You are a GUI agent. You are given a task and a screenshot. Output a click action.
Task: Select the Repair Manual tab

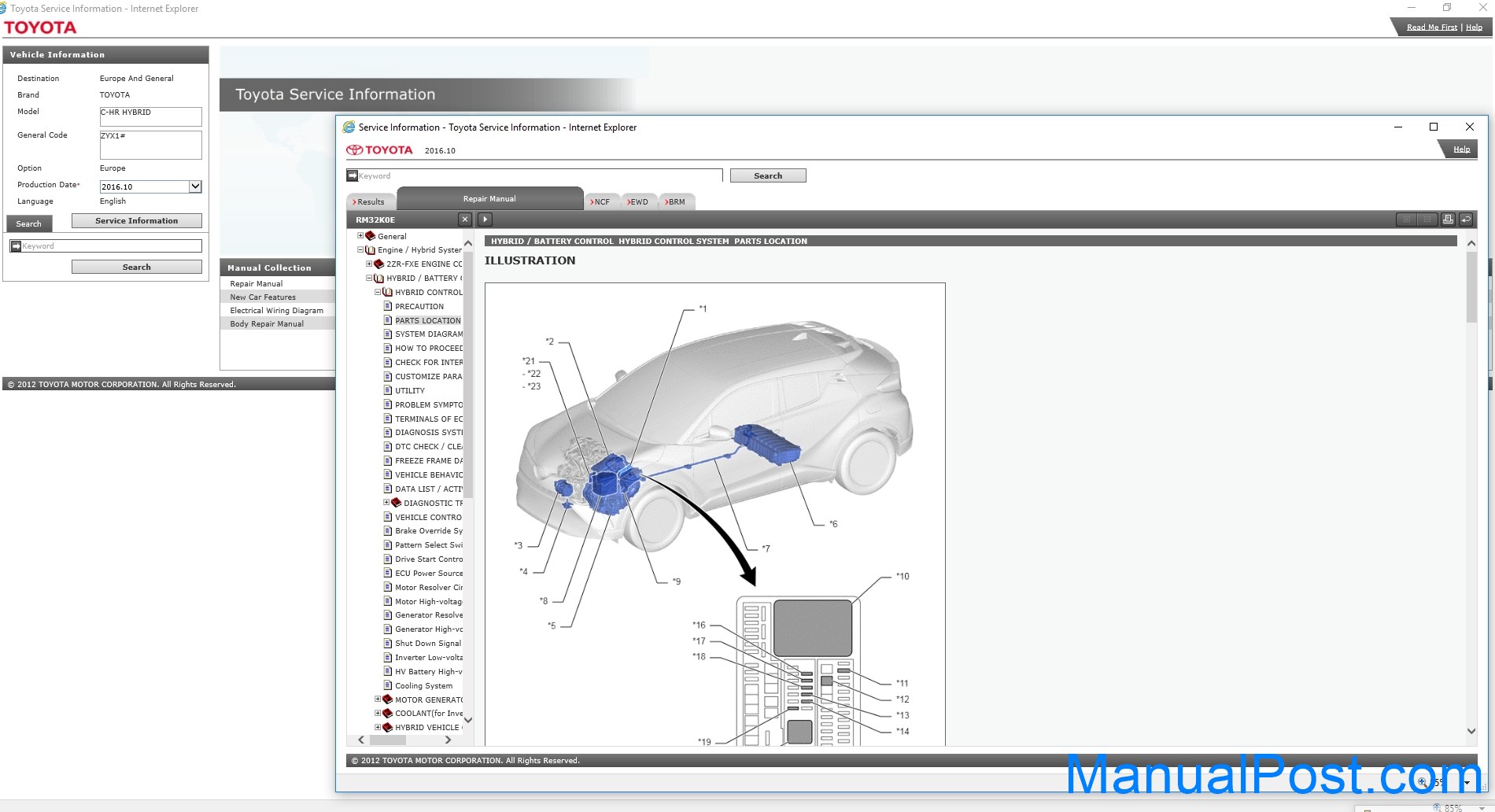[489, 199]
